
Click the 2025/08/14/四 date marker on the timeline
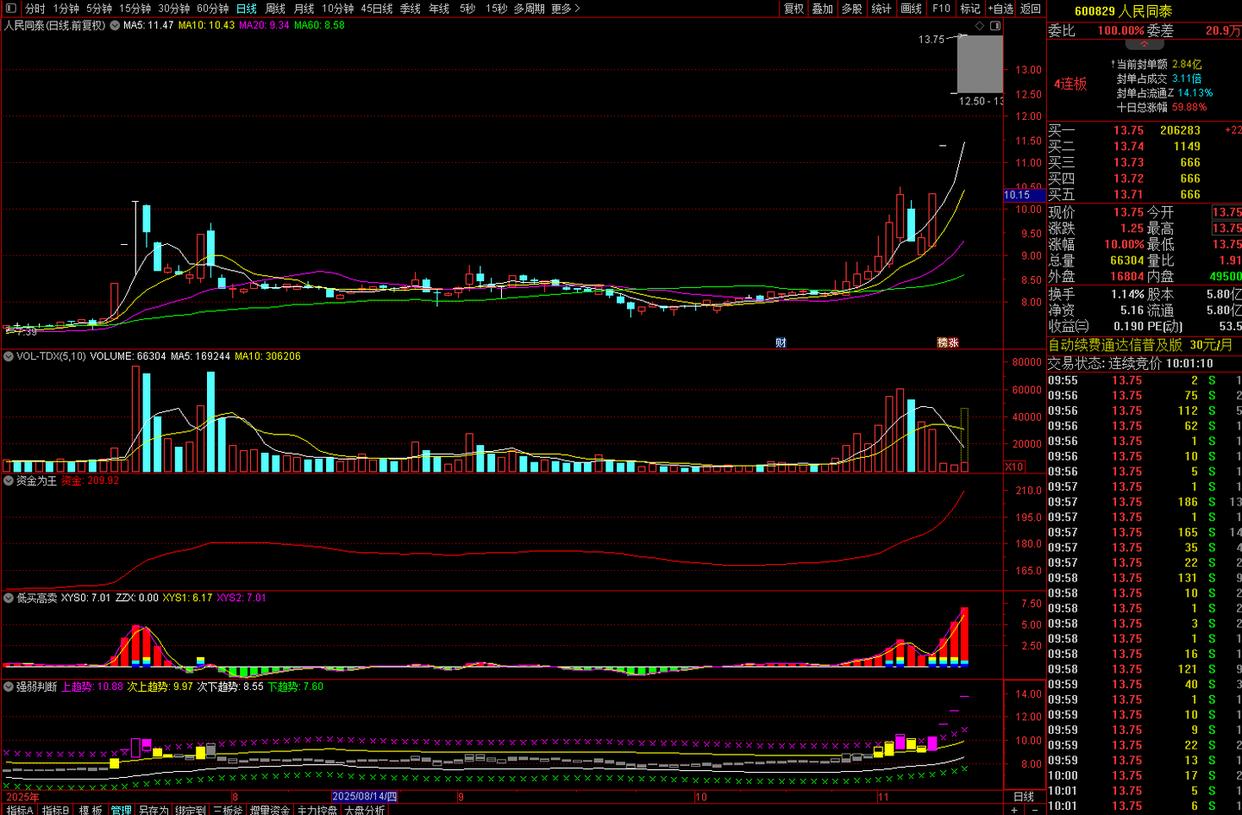[x=365, y=797]
